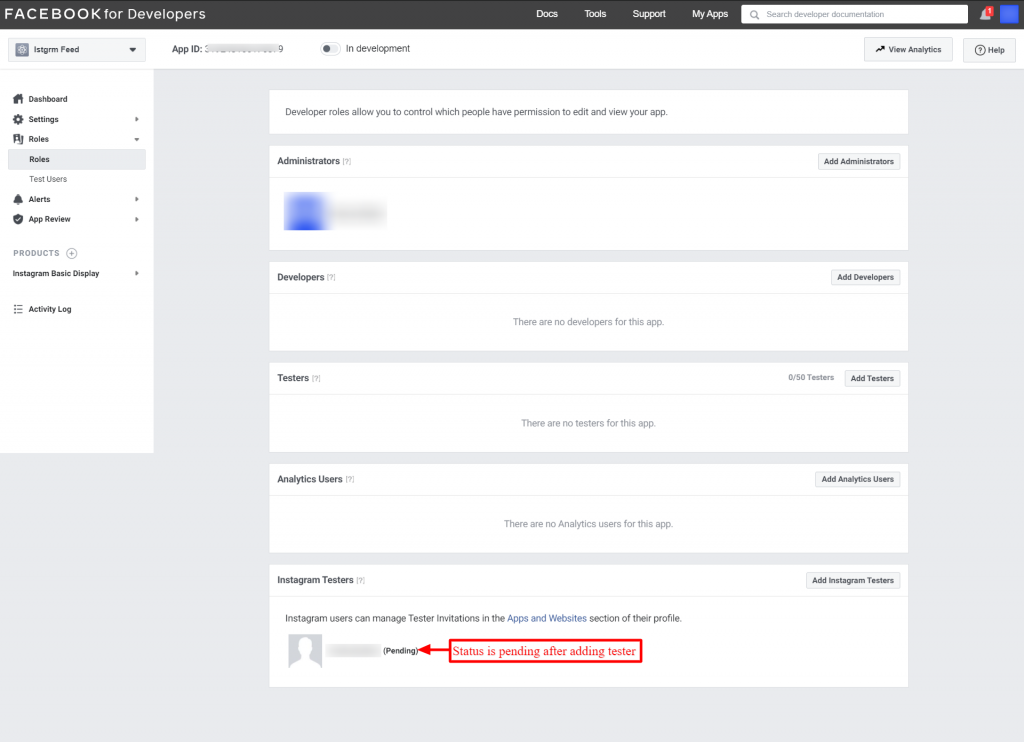Click Add Analytics Users button
This screenshot has height=742, width=1024.
pos(857,479)
